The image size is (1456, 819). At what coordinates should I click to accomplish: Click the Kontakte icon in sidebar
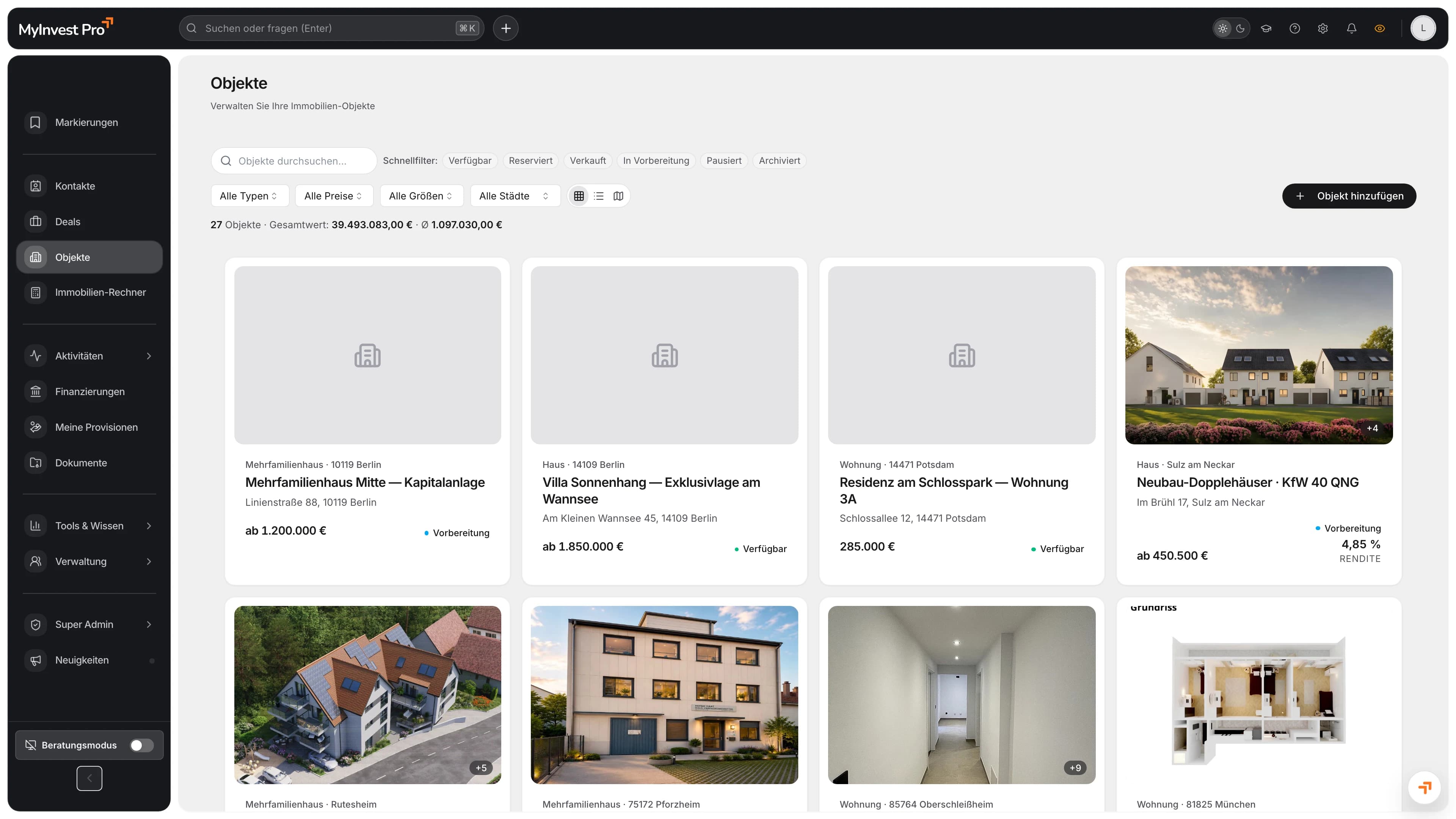36,186
